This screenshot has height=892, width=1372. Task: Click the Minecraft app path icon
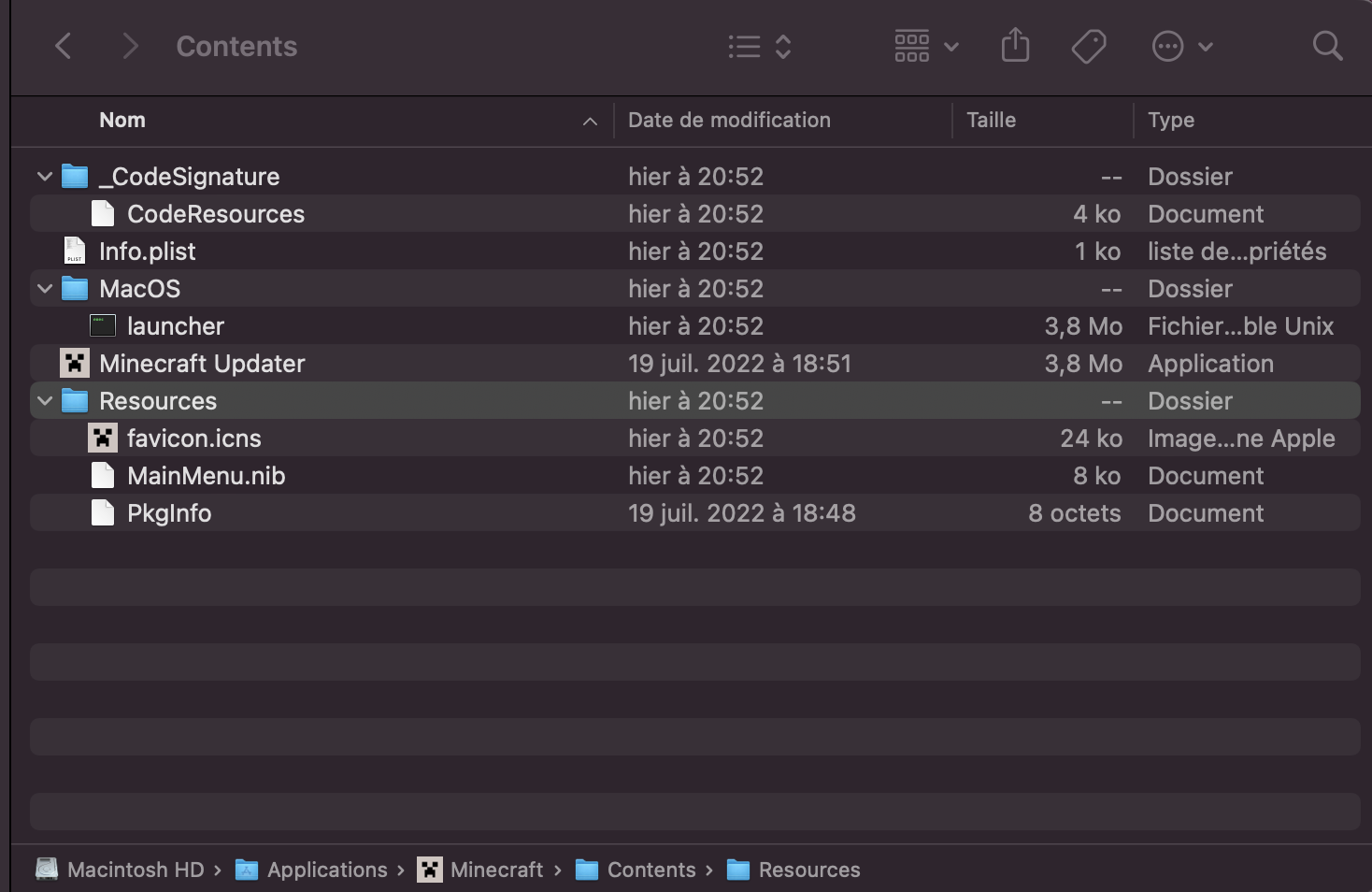pyautogui.click(x=430, y=870)
